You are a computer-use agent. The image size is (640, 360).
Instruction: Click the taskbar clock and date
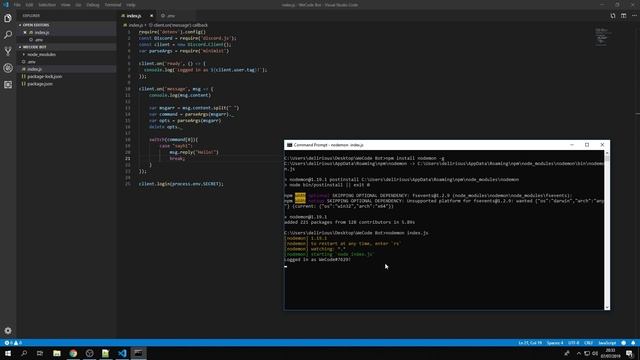[x=610, y=353]
